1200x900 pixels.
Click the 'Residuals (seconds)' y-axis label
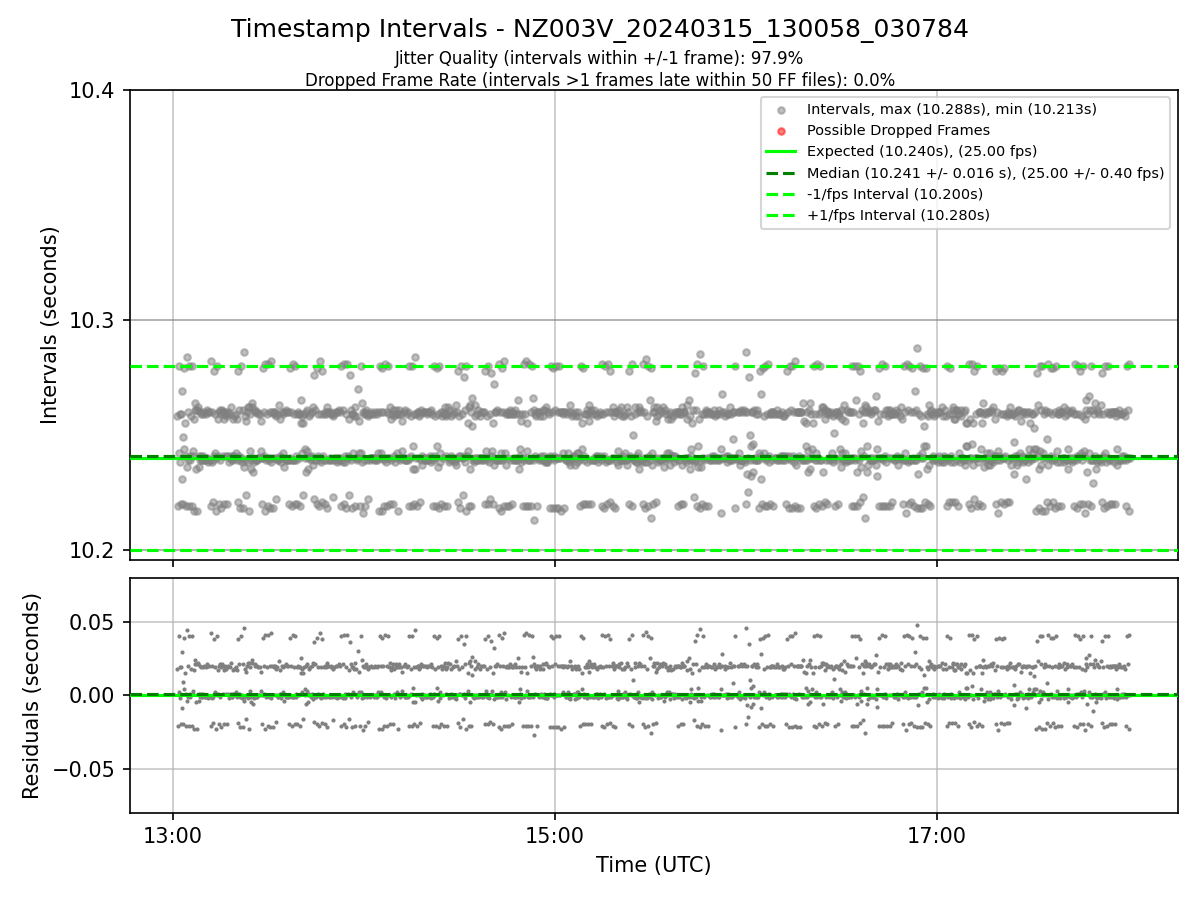(32, 696)
